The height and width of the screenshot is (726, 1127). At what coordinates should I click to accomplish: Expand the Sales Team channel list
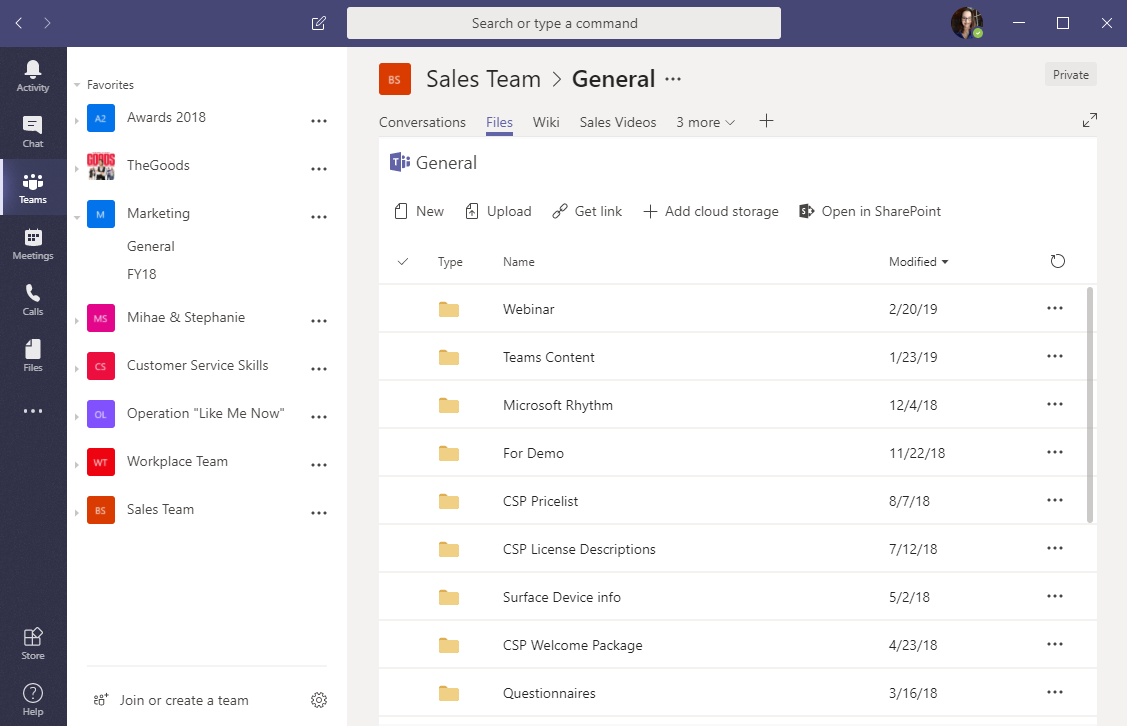tap(77, 512)
